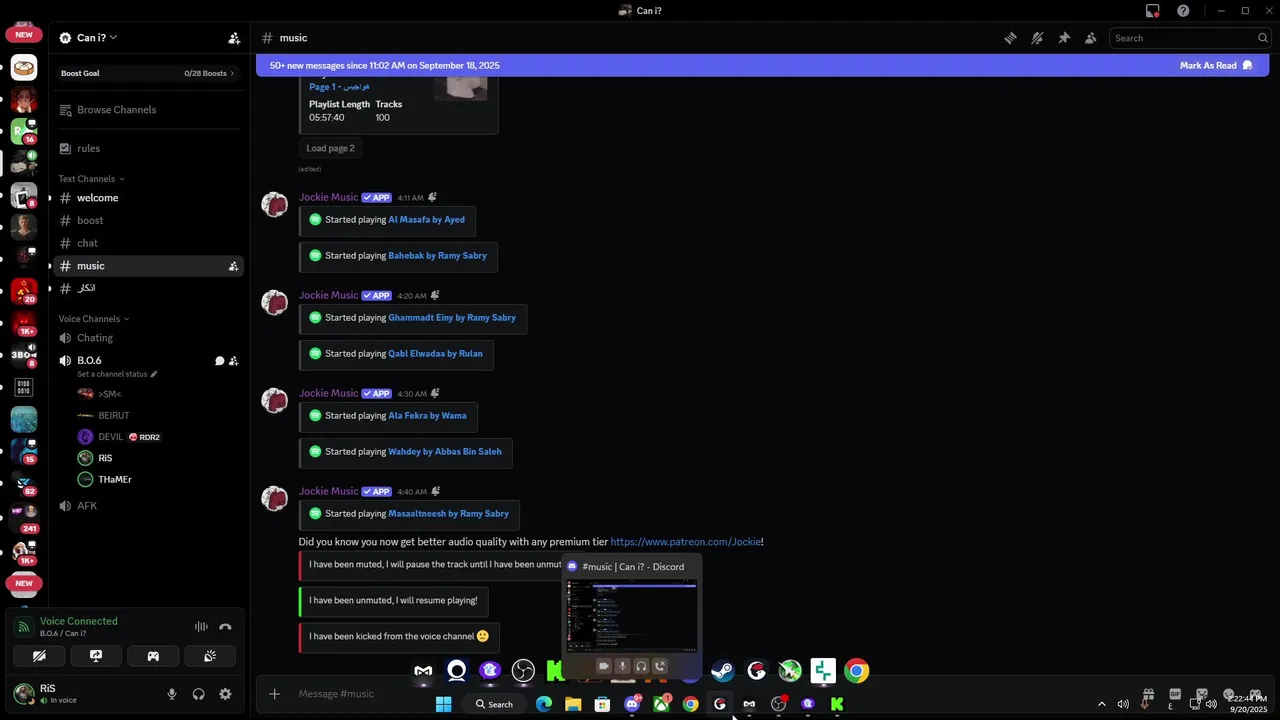The height and width of the screenshot is (720, 1280).
Task: Start an Activity with gamepad icon
Action: click(x=153, y=656)
